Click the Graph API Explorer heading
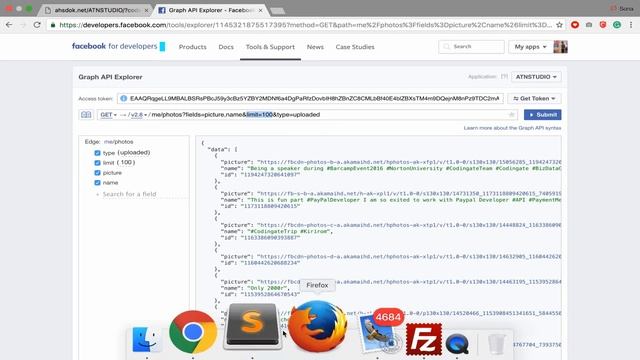The height and width of the screenshot is (360, 640). point(110,77)
